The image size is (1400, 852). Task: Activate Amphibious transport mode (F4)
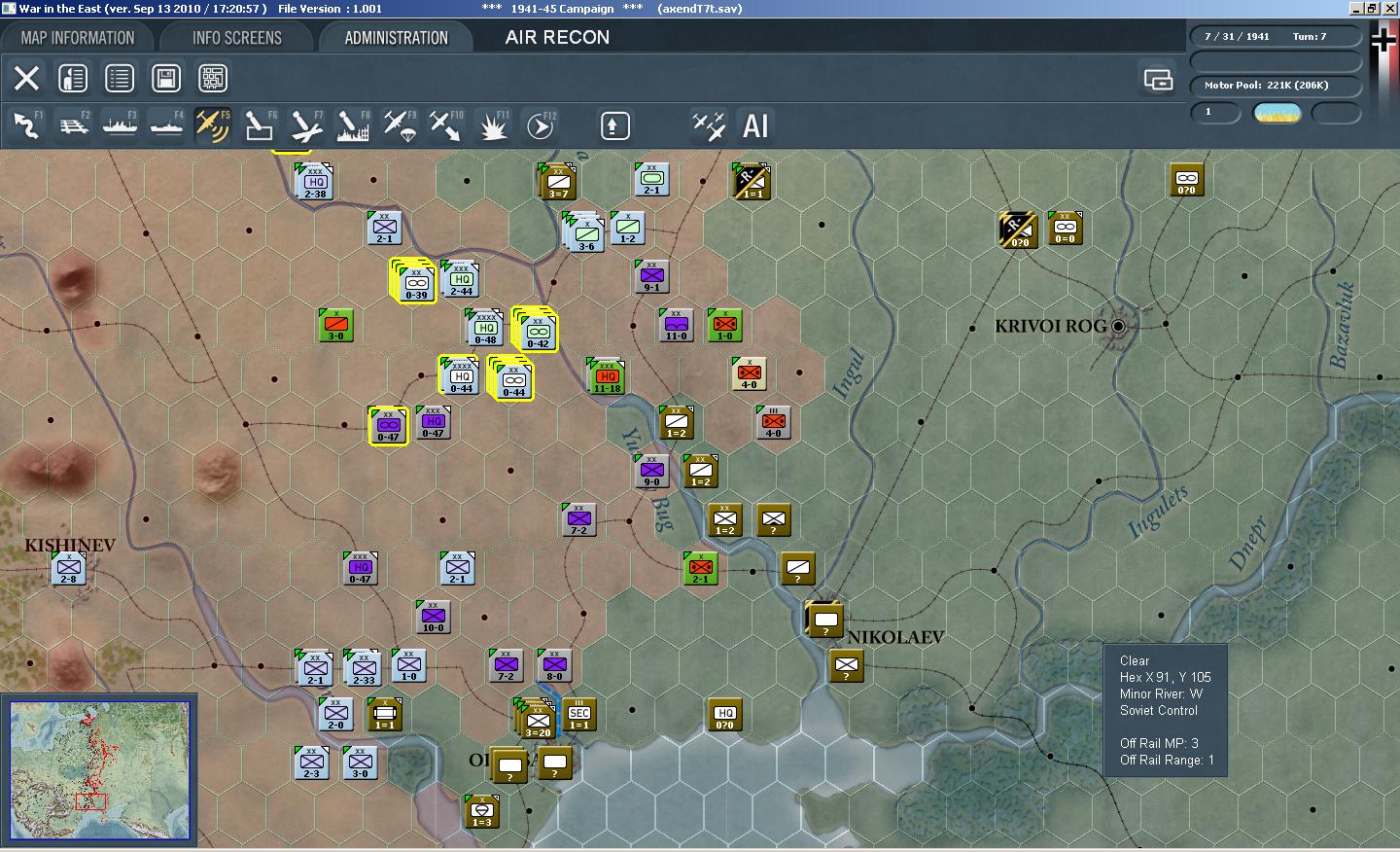tap(166, 125)
